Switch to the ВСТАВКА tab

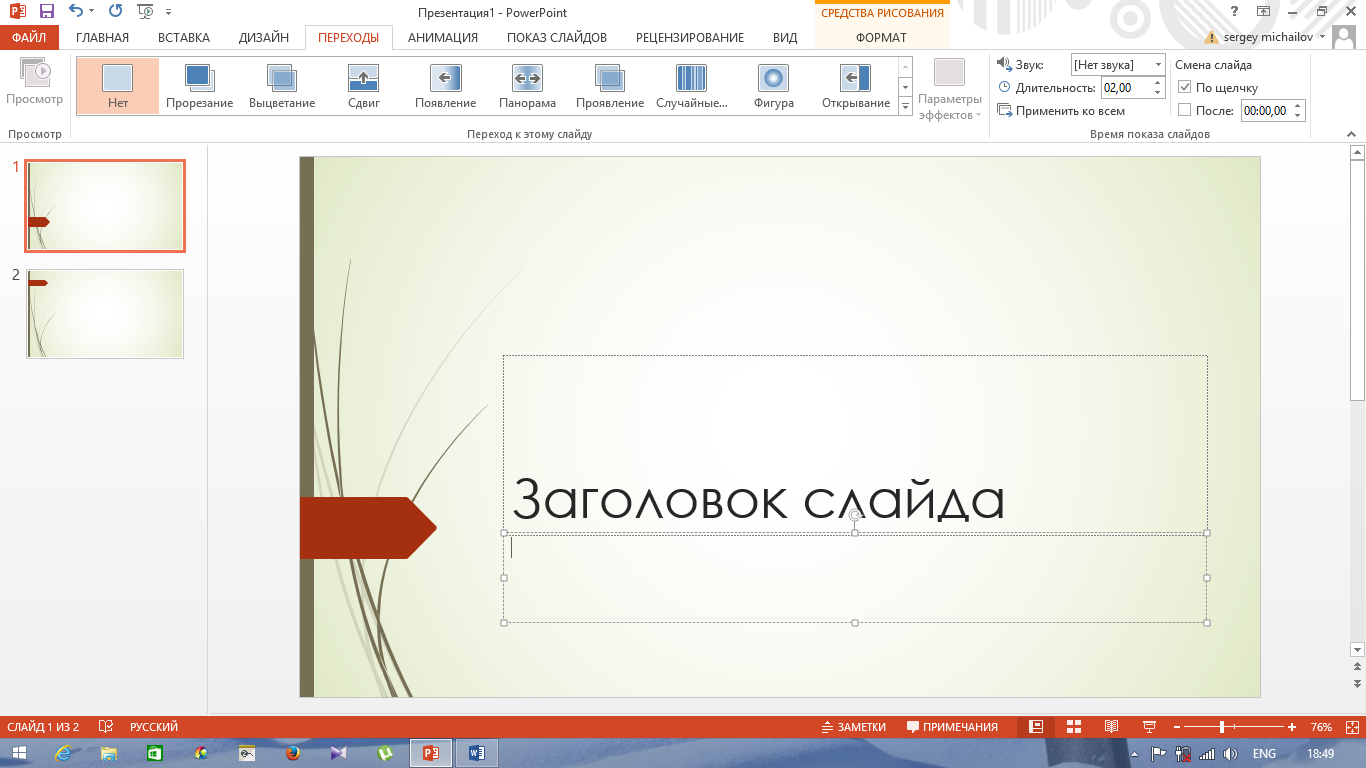tap(184, 38)
